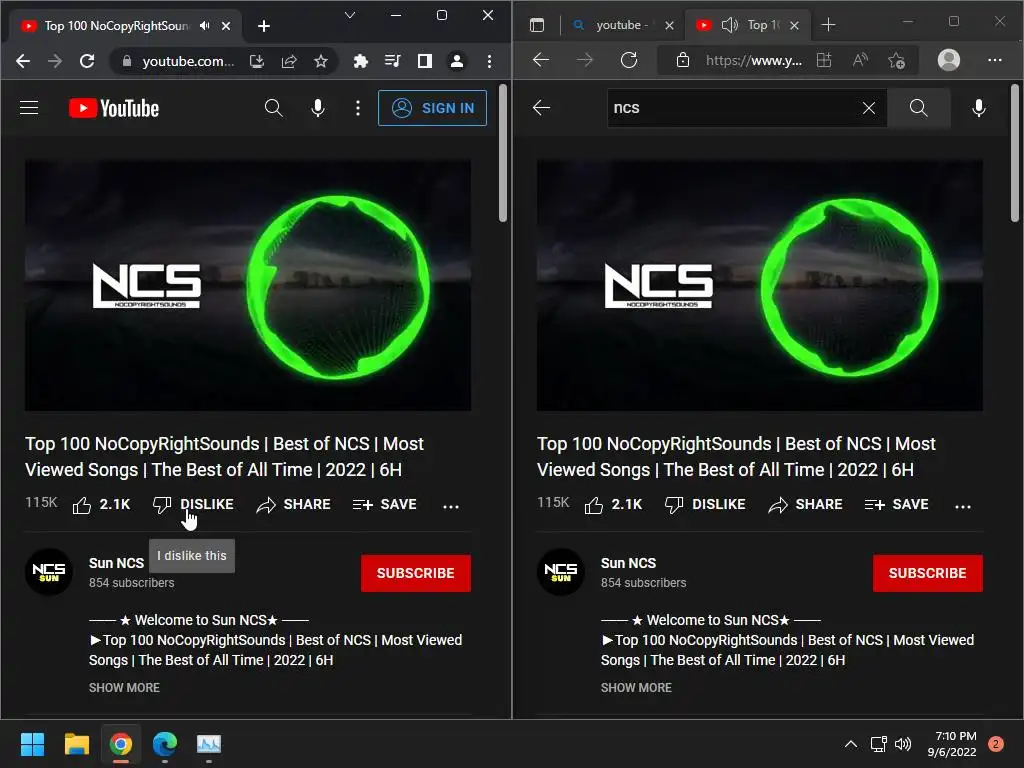Click DISLIKE in Edge window

point(705,505)
